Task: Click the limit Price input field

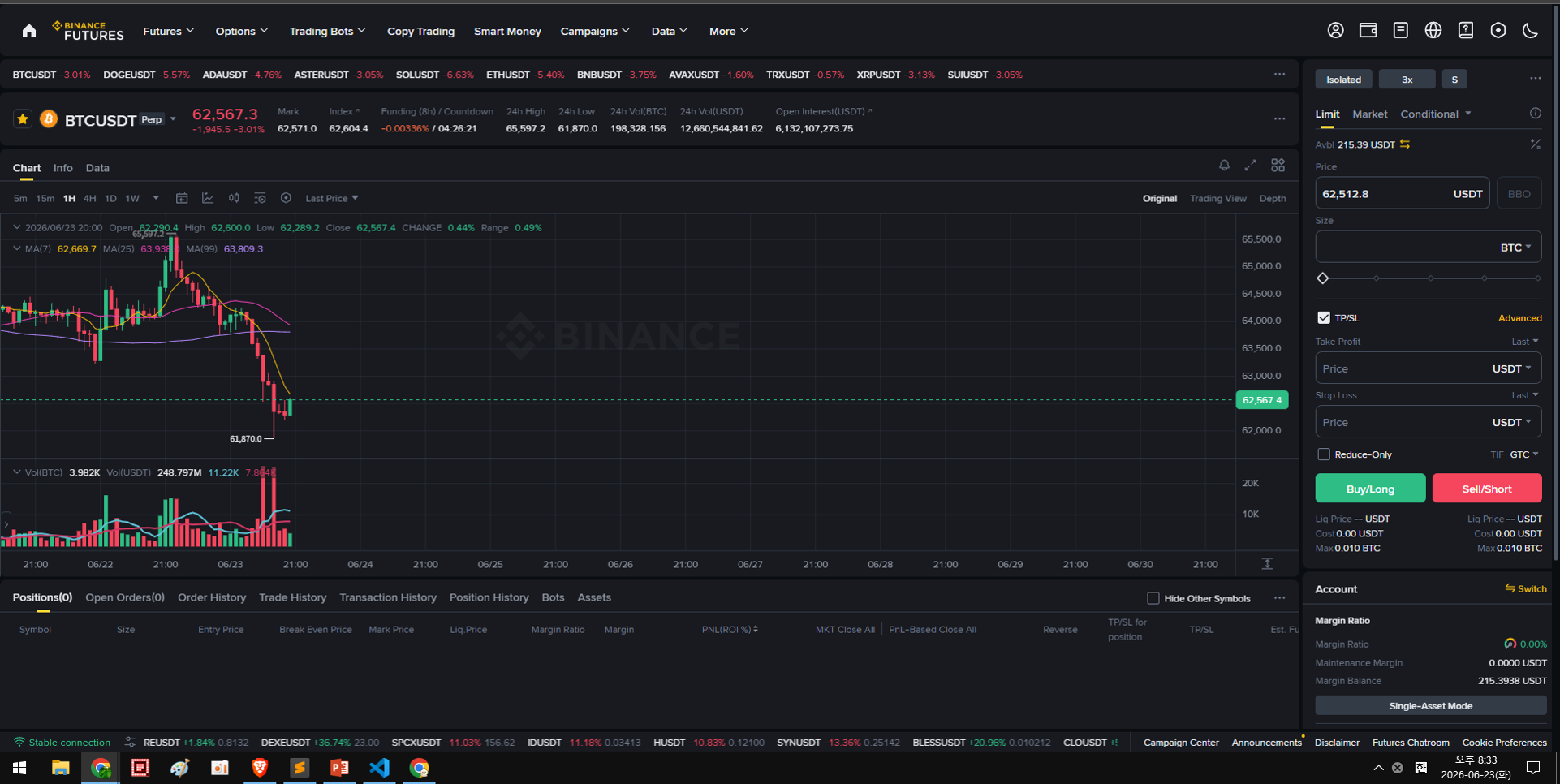Action: coord(1403,193)
